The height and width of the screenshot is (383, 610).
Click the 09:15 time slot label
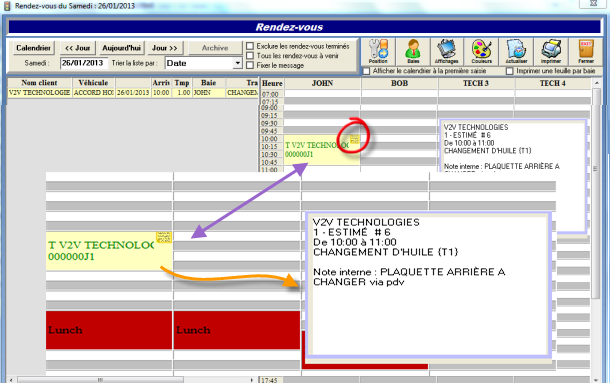tap(269, 116)
